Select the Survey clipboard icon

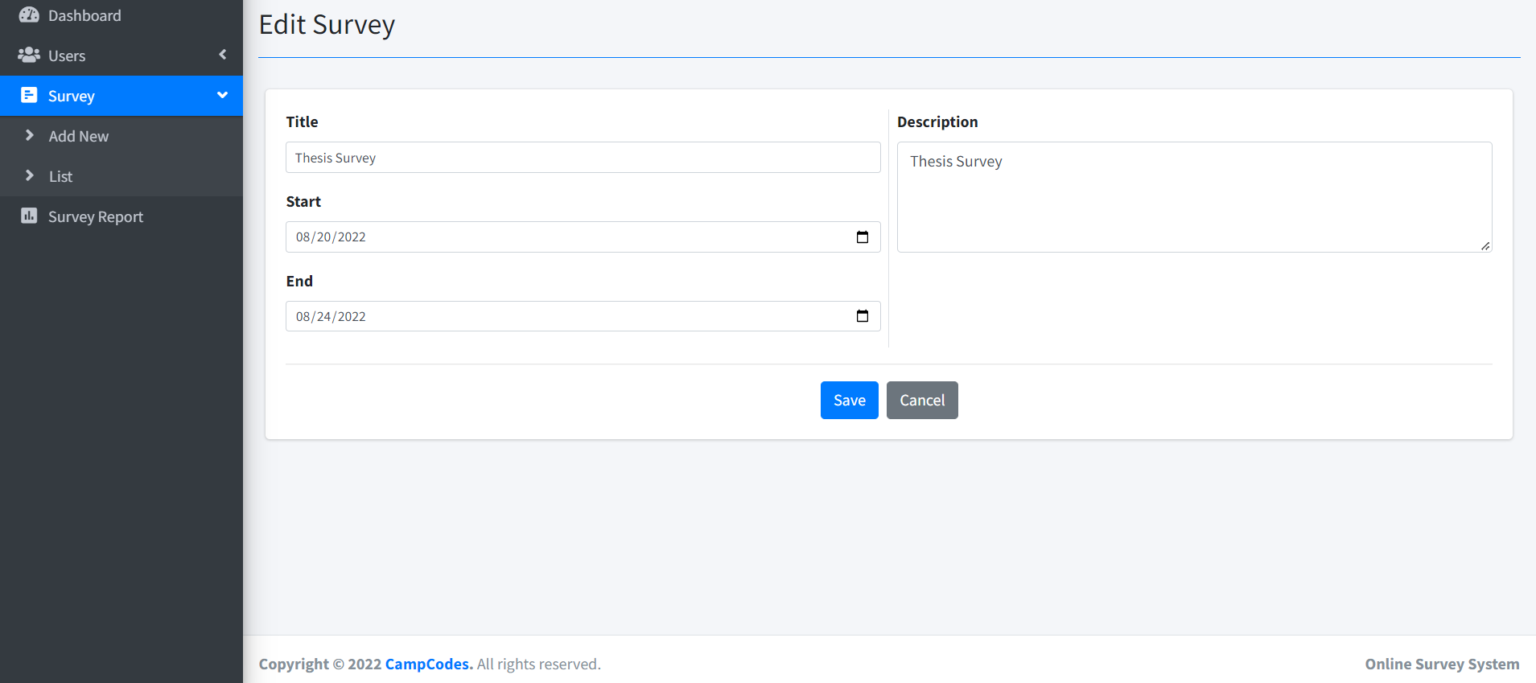click(29, 95)
